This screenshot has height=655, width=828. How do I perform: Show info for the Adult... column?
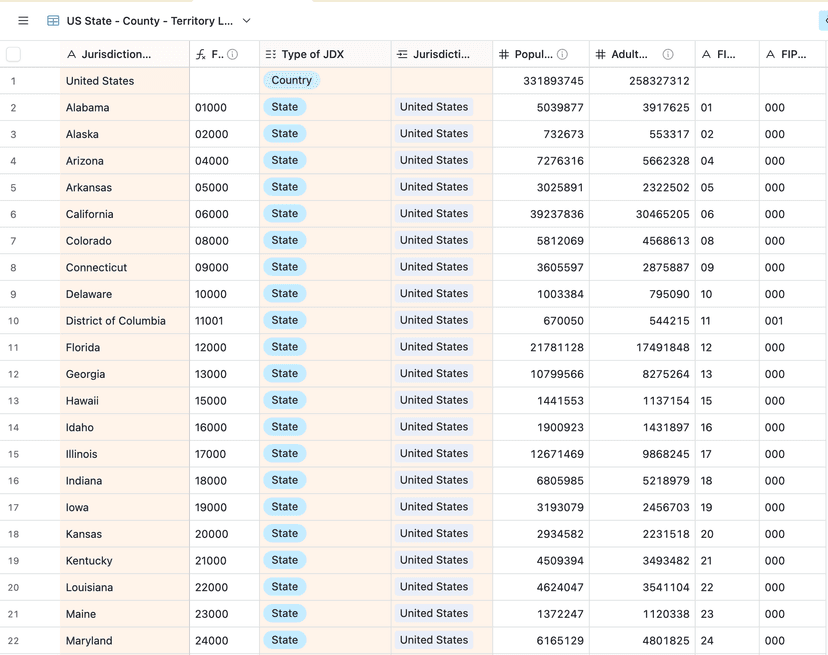pos(668,54)
